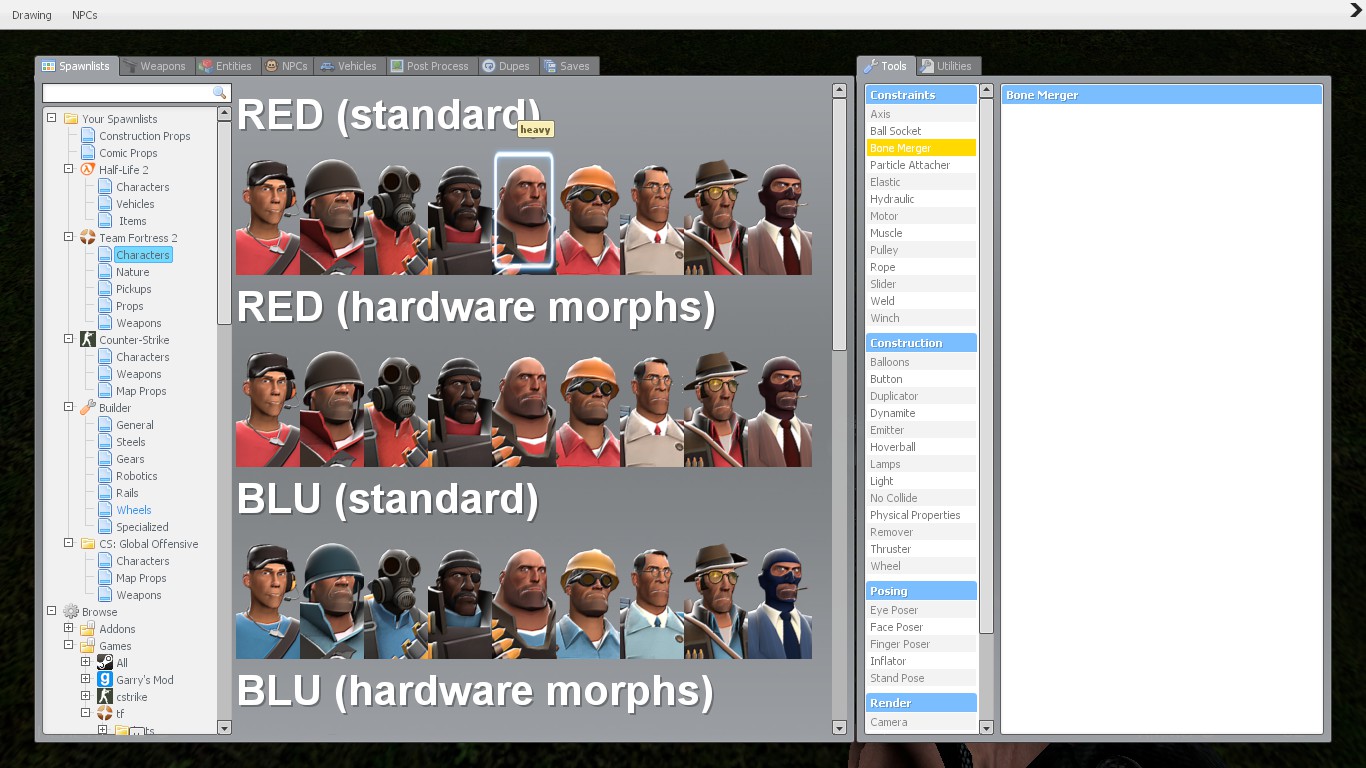This screenshot has width=1366, height=768.
Task: Open the Drawing menu
Action: (x=32, y=15)
